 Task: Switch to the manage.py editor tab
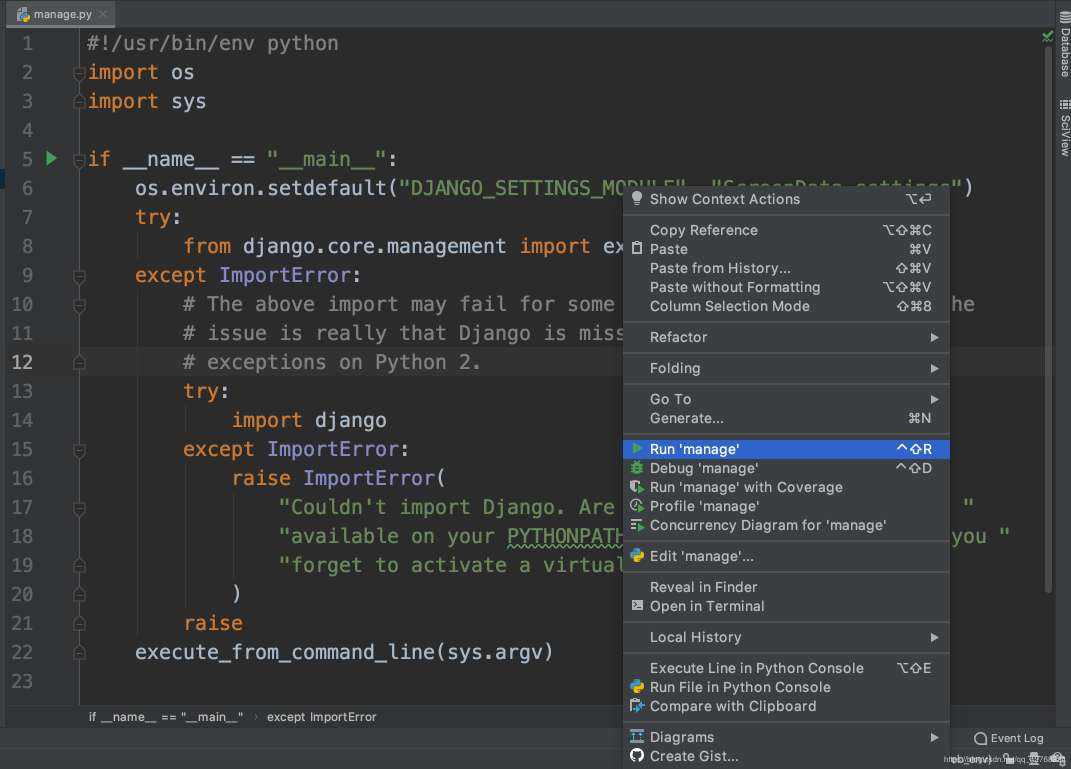pyautogui.click(x=62, y=14)
